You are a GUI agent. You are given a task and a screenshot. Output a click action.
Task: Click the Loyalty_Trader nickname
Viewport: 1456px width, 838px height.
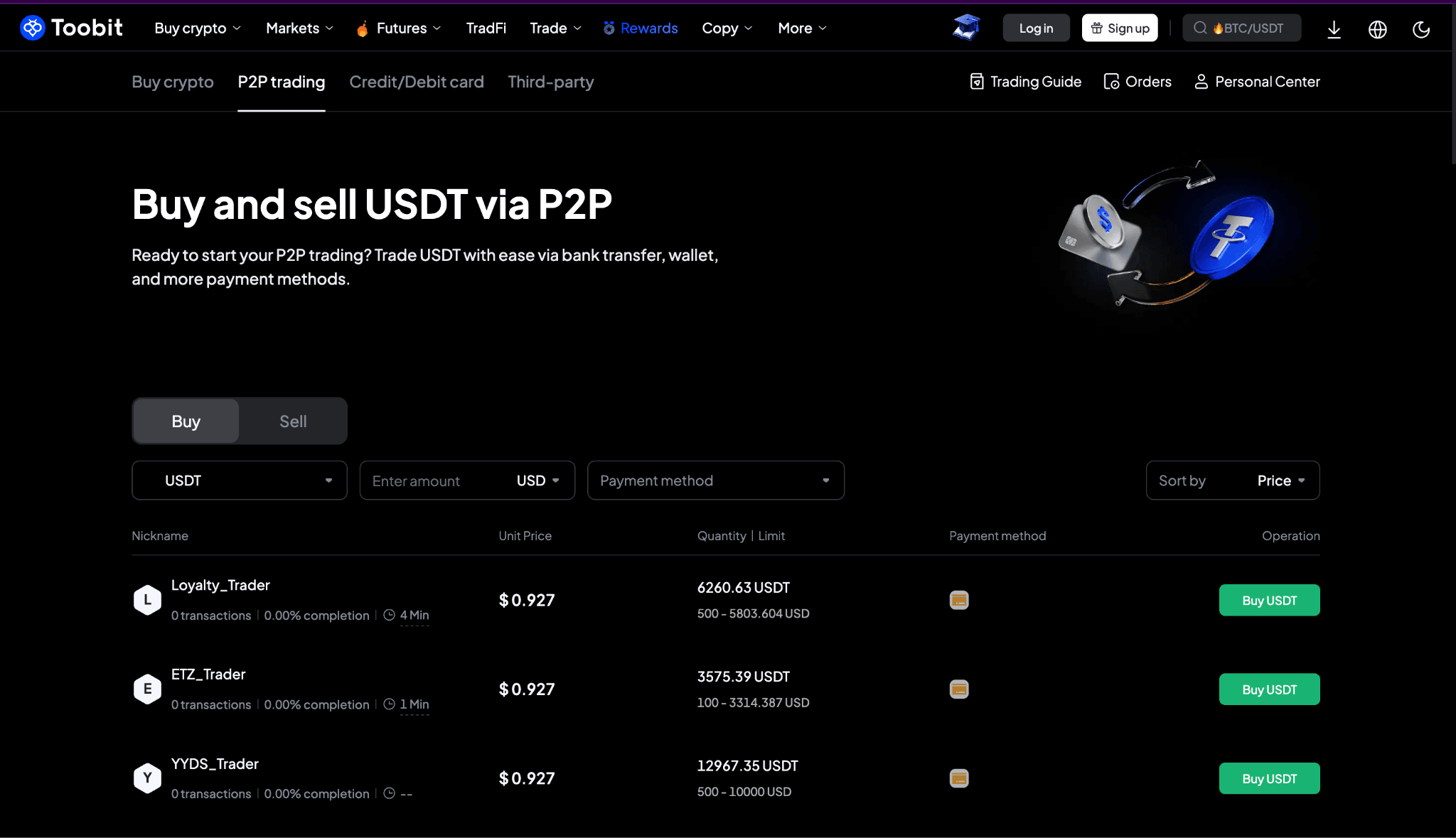(220, 585)
